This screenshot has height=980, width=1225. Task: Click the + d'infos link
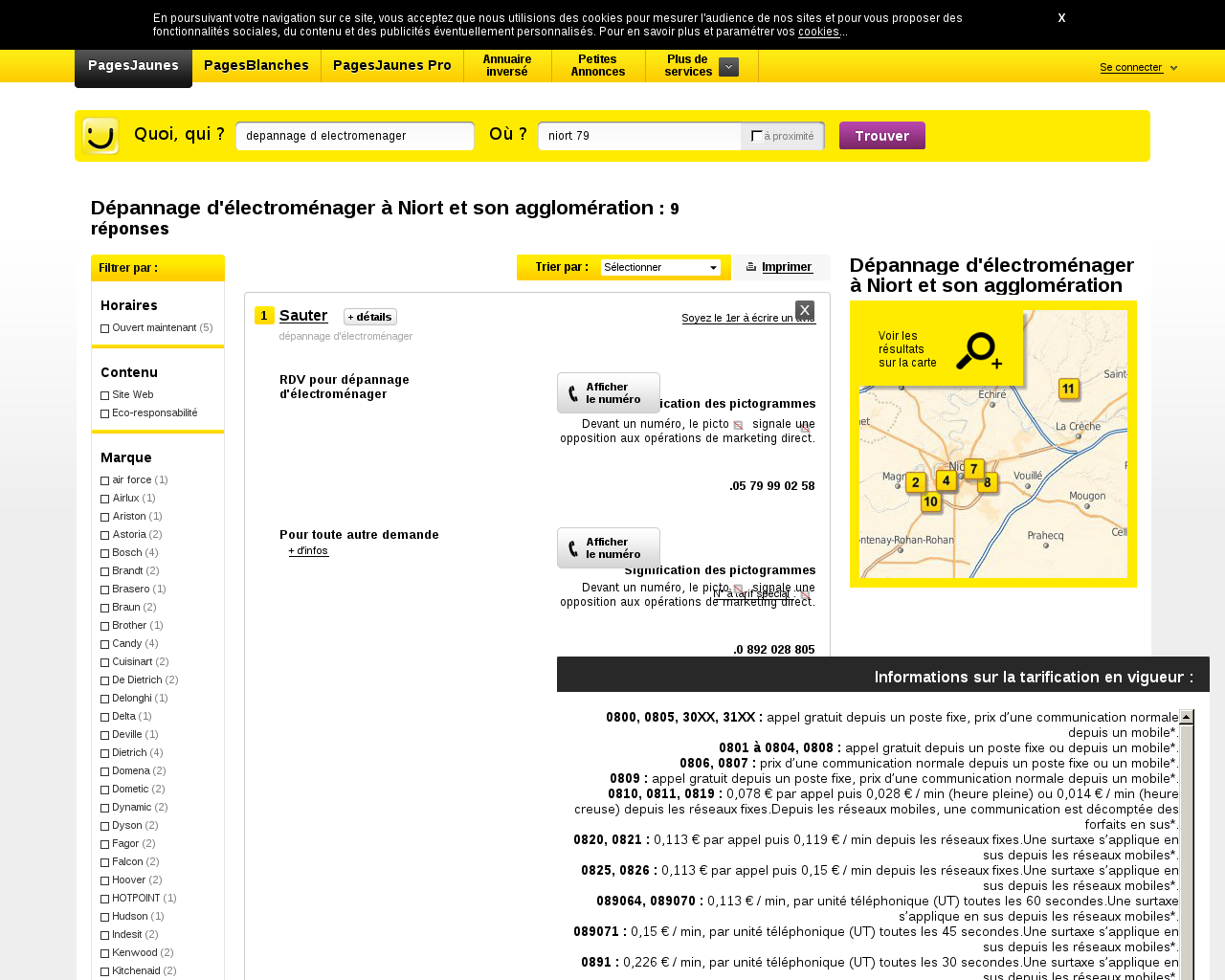point(308,551)
